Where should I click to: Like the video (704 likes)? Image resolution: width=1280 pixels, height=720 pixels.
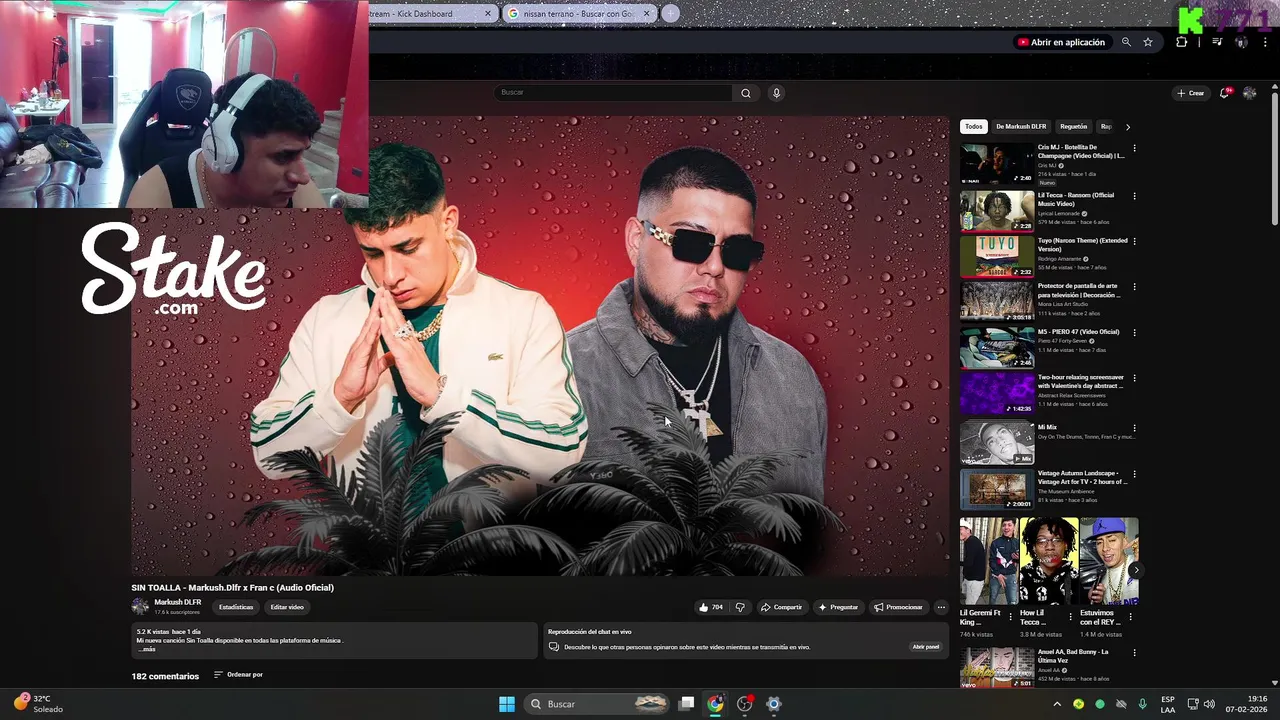(x=710, y=607)
